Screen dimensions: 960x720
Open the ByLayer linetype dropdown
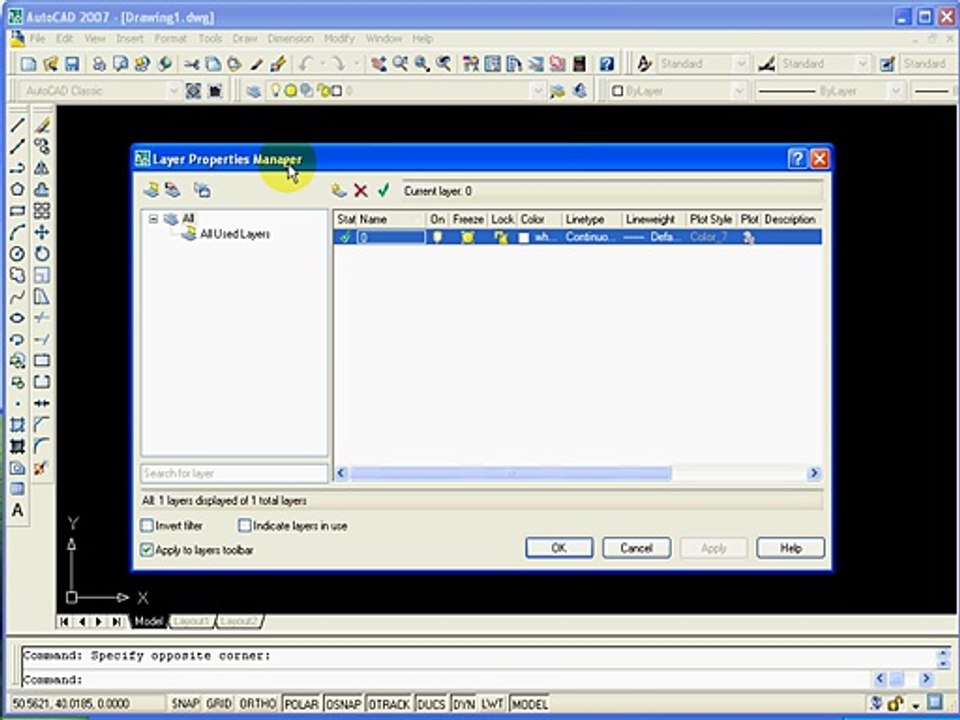(x=896, y=91)
